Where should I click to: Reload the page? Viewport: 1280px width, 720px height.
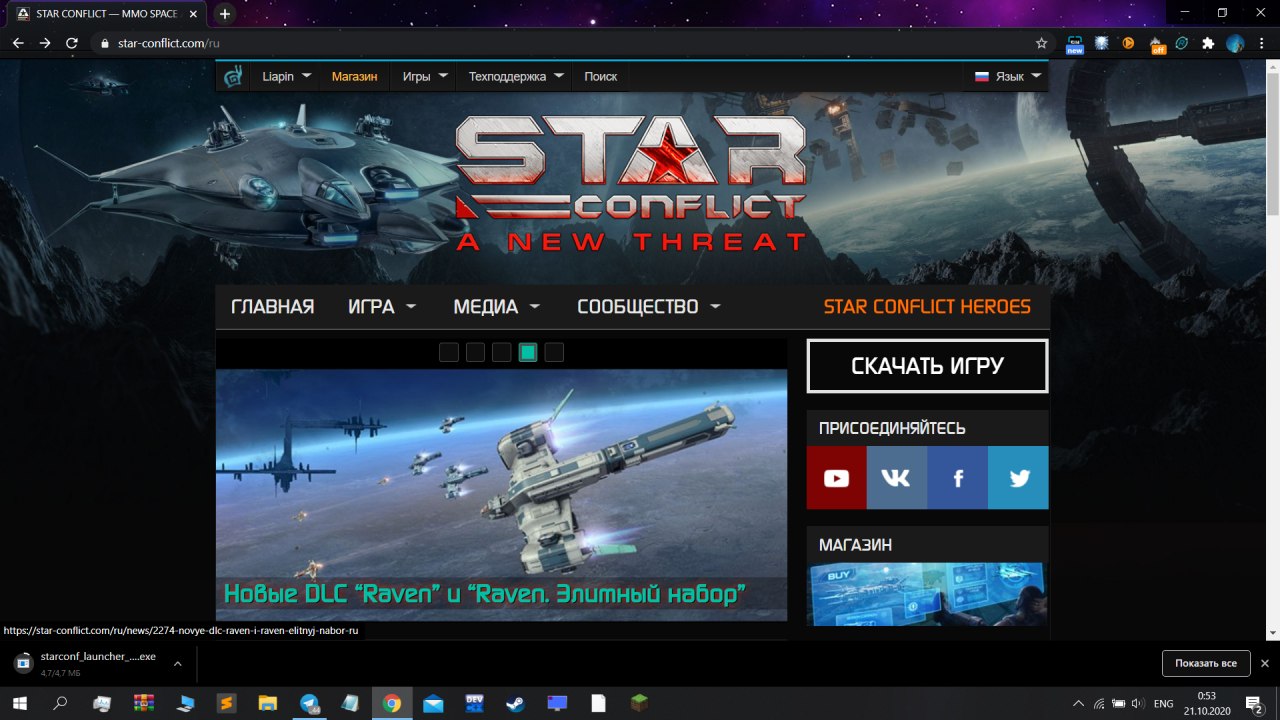click(x=72, y=43)
